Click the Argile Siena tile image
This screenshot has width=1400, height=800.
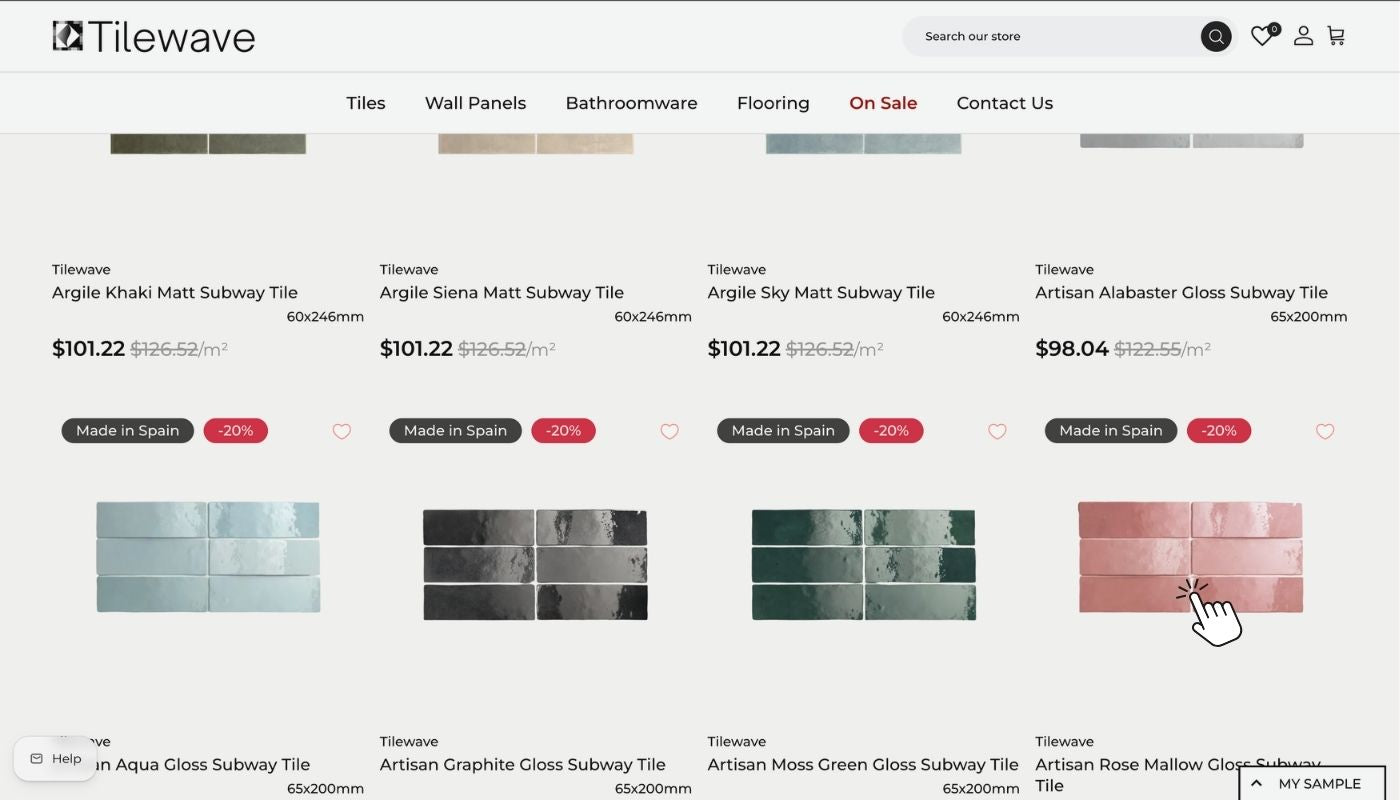tap(535, 143)
